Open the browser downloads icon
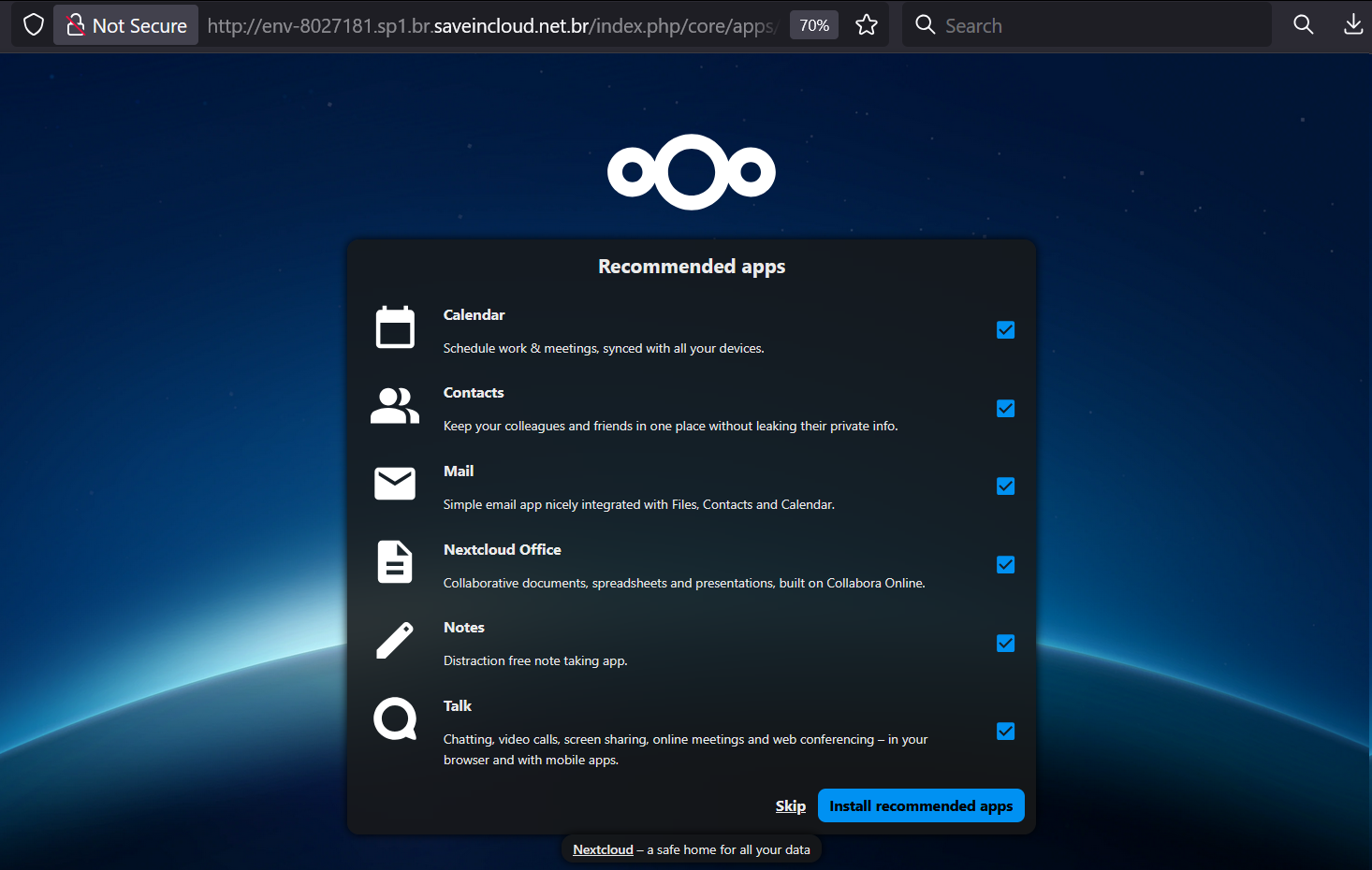 [1353, 25]
